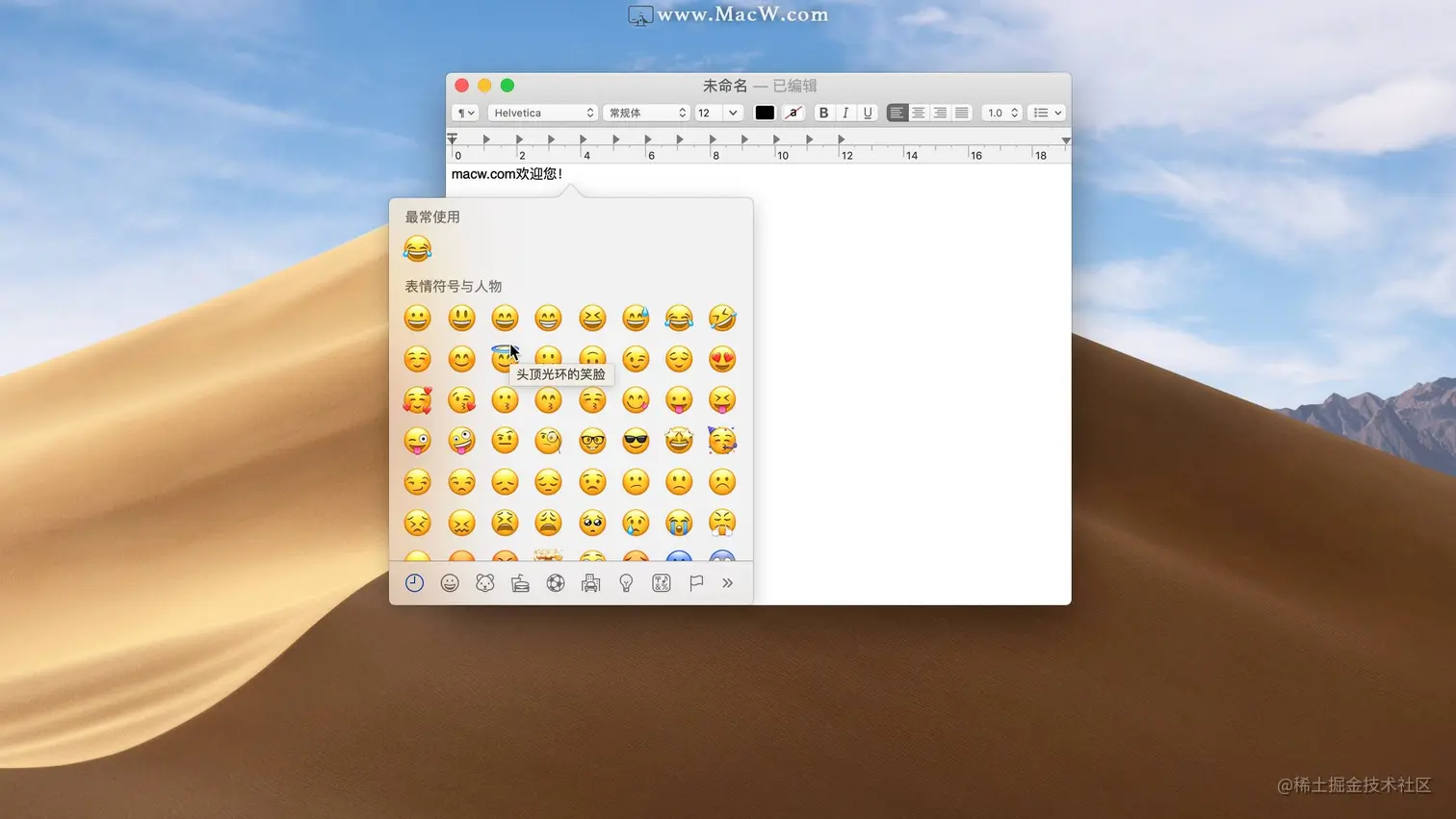Toggle underline text style
The image size is (1456, 819).
click(868, 113)
